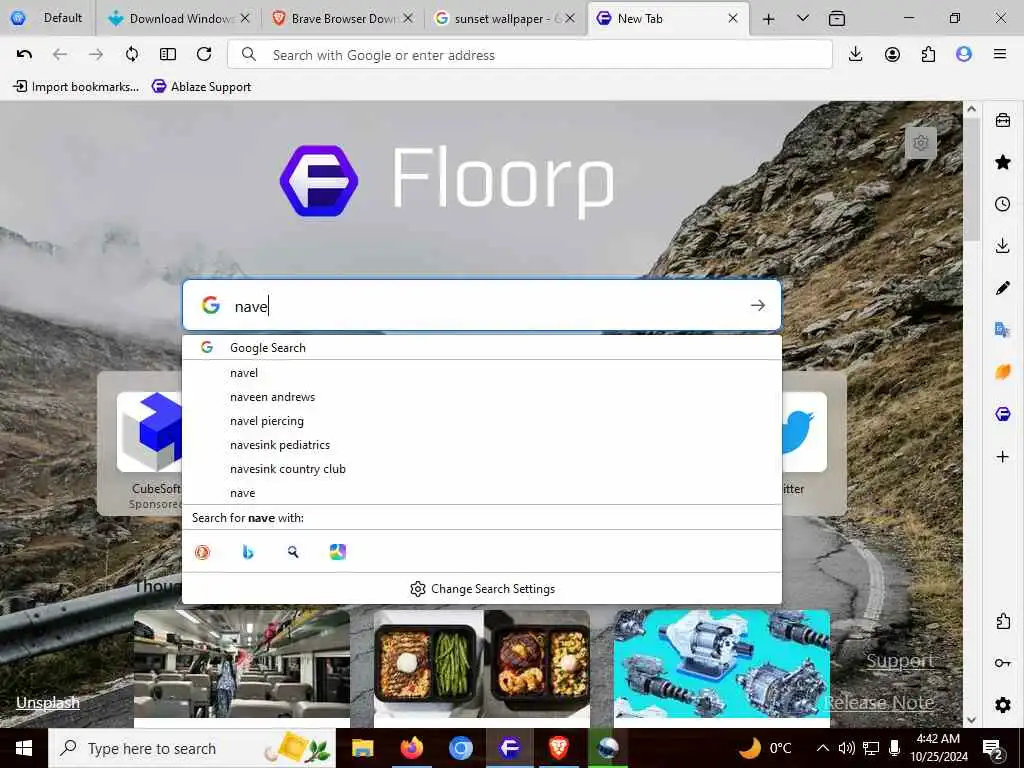
Task: Select the navesink pediatrics suggestion
Action: coord(482,445)
